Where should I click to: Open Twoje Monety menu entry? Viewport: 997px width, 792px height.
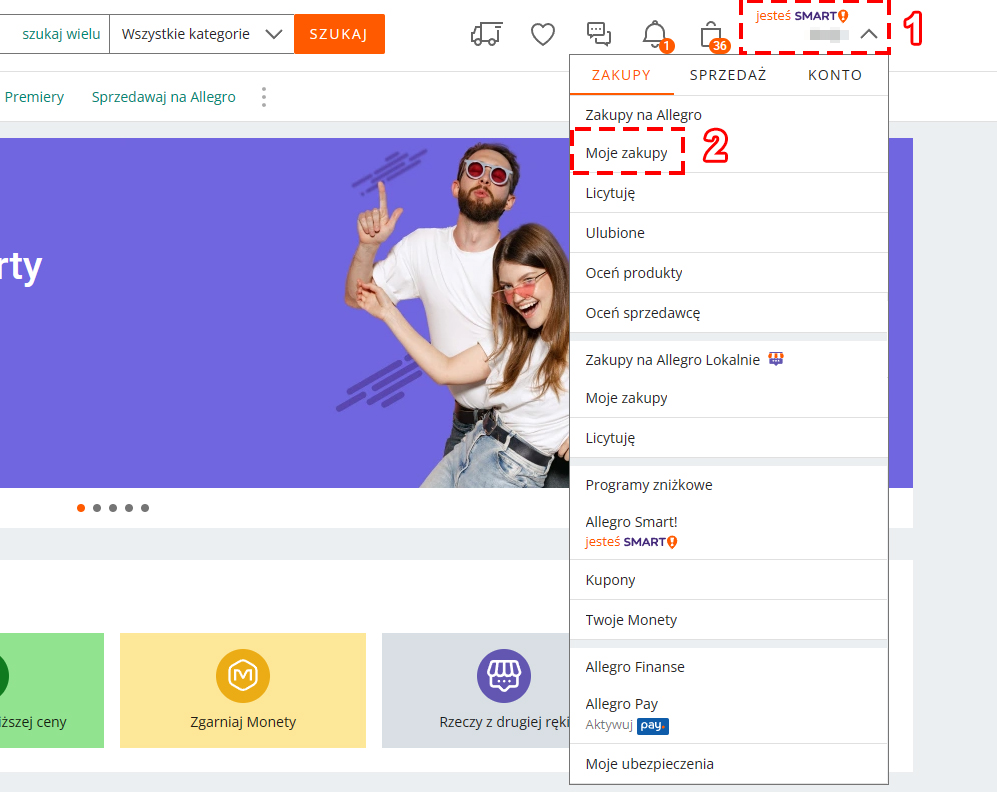729,620
